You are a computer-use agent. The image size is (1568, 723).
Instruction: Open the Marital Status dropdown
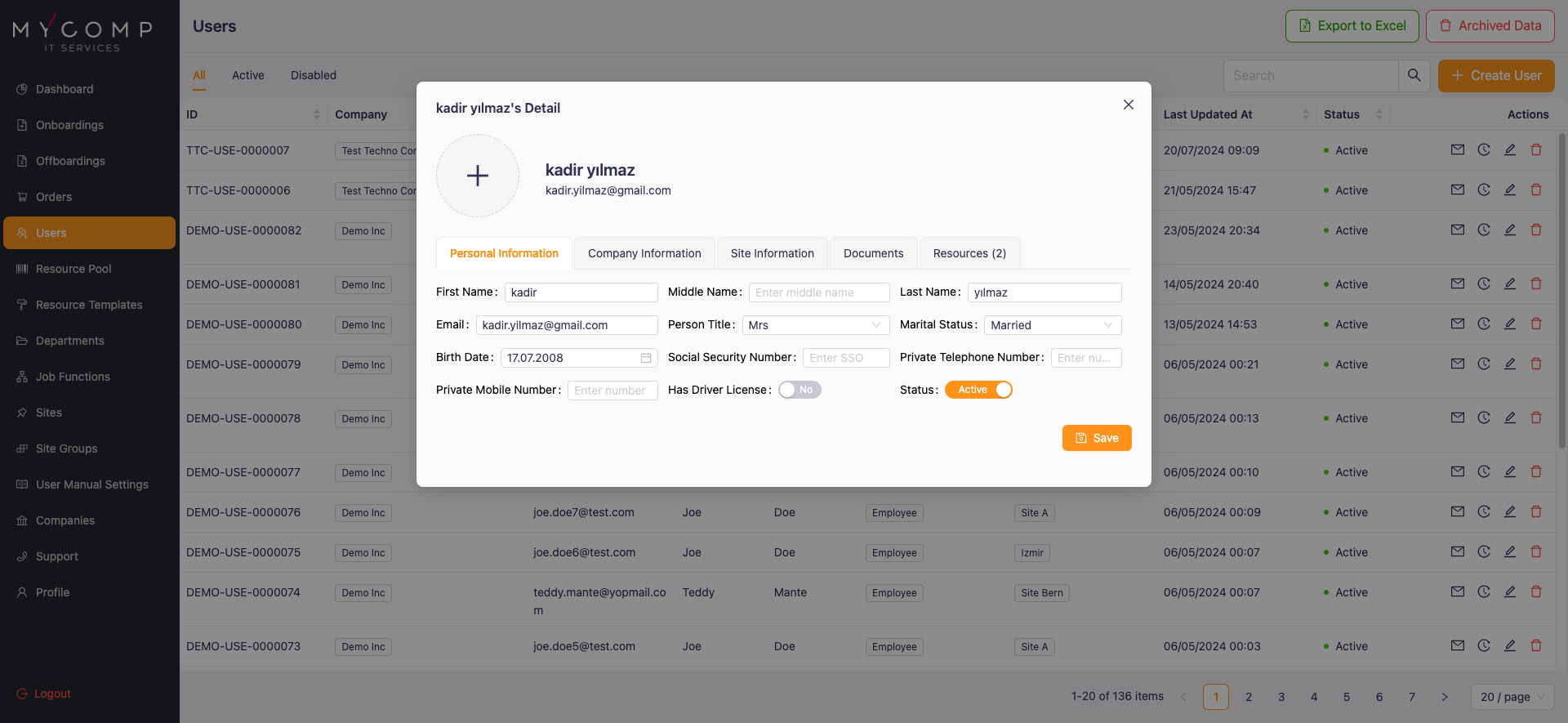[x=1052, y=325]
